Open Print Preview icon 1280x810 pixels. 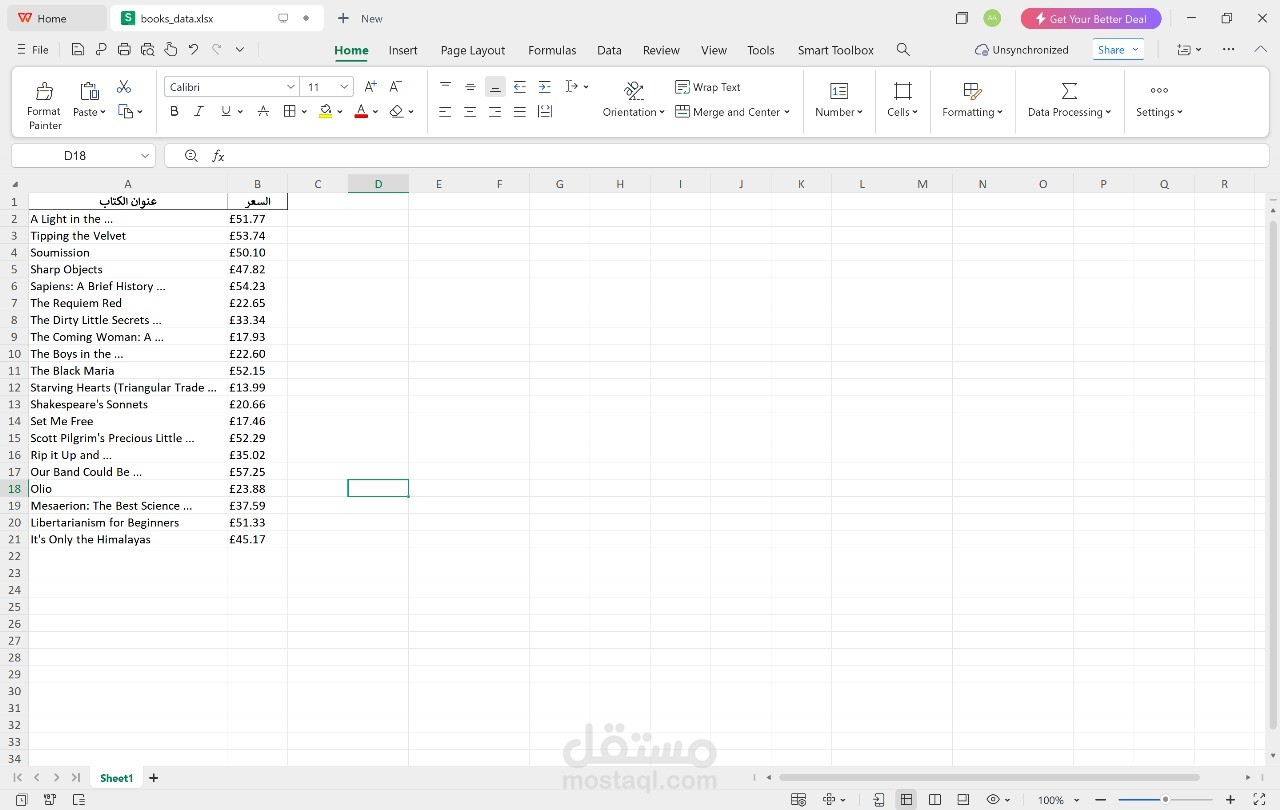click(x=148, y=49)
